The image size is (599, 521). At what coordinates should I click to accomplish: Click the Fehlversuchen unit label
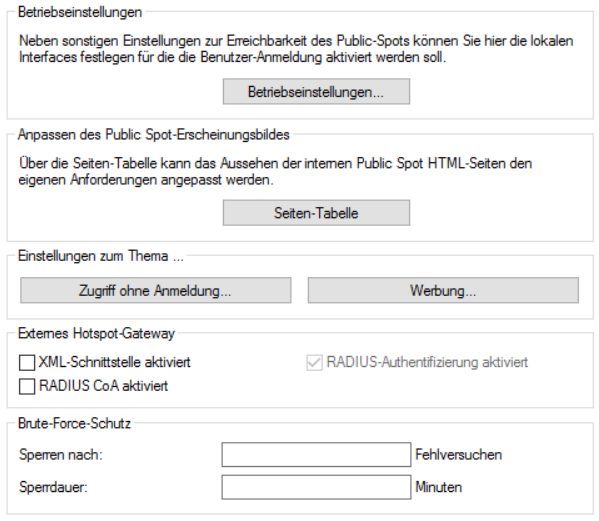458,455
